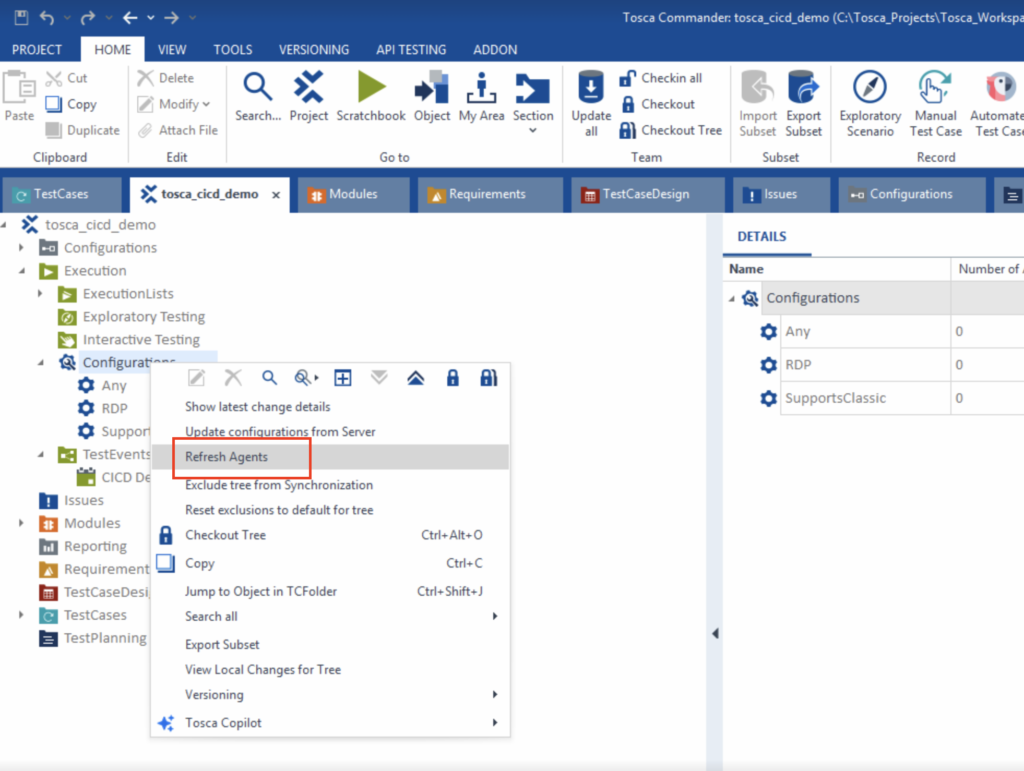
Task: Collapse Configurations in the Details panel
Action: coord(731,298)
